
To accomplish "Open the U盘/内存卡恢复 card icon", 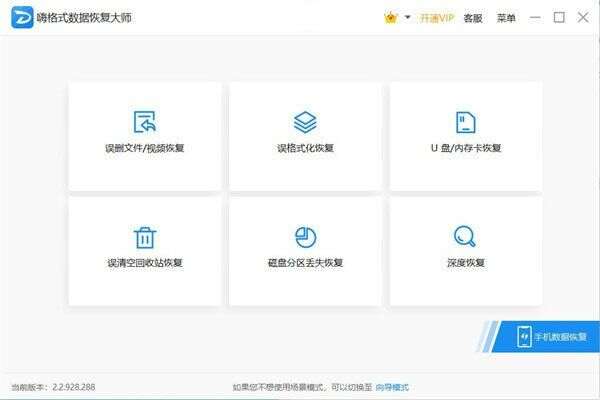I will [x=465, y=122].
